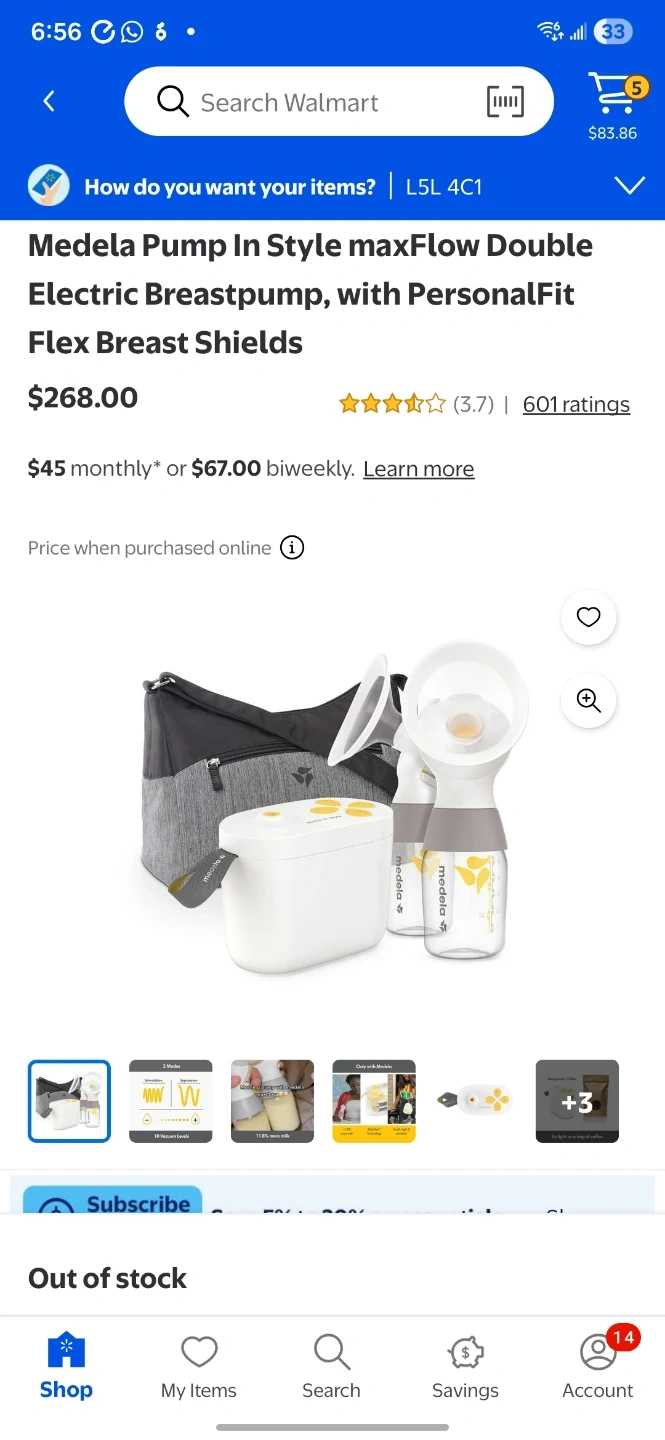
Task: View the 2 Modes vacuum levels thumbnail
Action: coord(171,1101)
